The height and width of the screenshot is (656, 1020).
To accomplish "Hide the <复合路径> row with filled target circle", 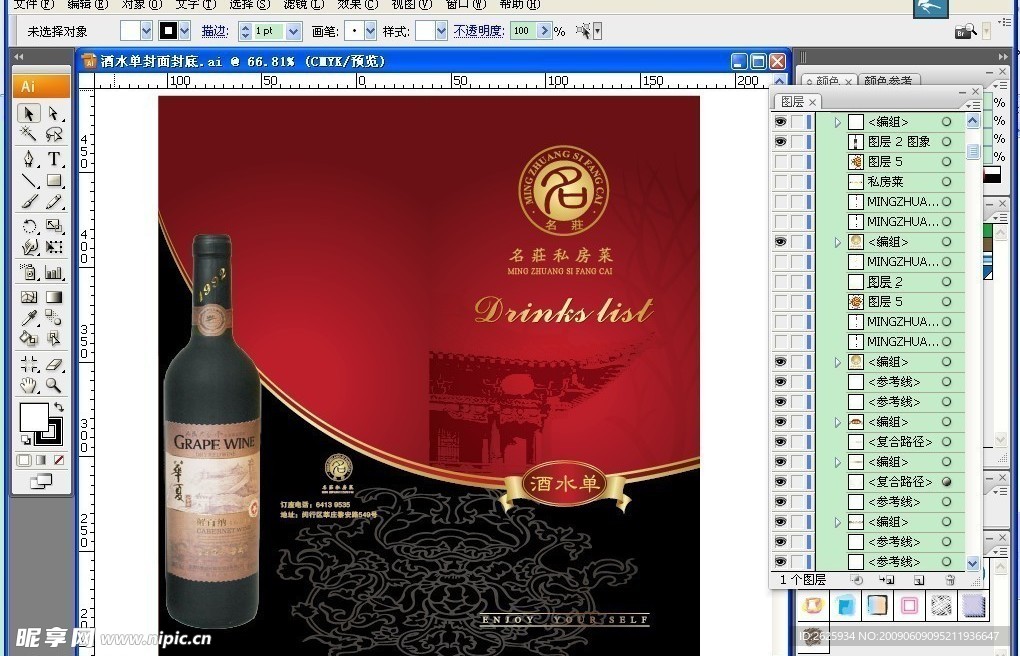I will 781,482.
